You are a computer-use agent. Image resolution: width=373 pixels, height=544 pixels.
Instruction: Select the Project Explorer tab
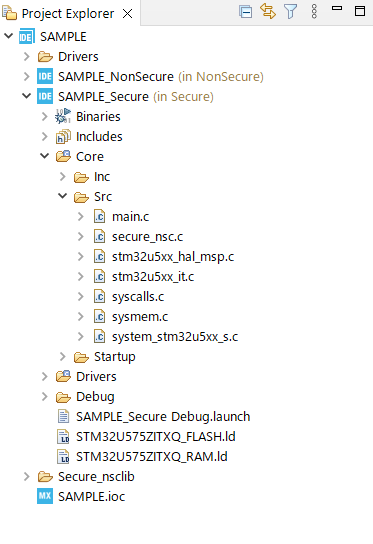[68, 14]
